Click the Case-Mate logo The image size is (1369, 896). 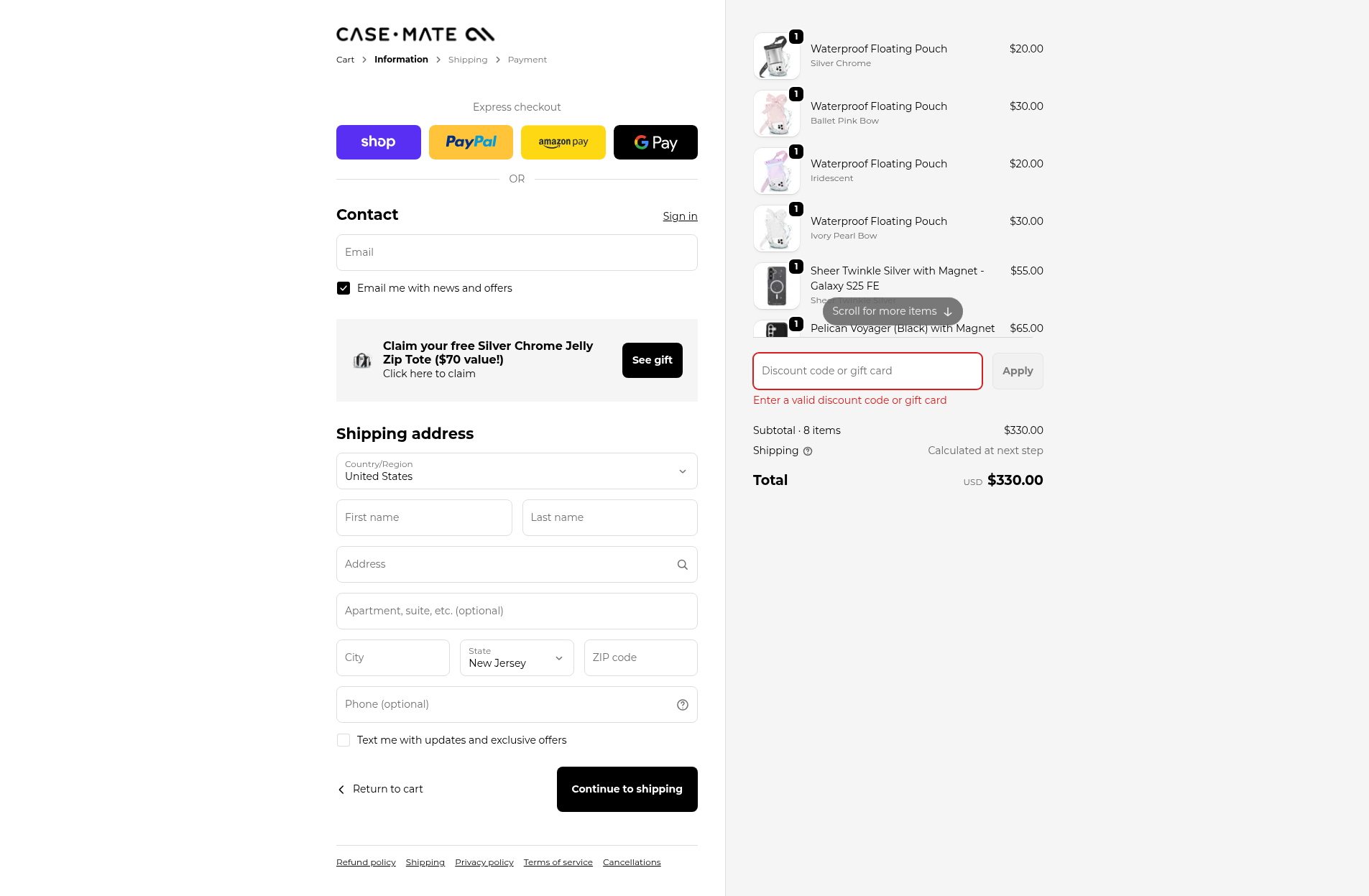[415, 34]
